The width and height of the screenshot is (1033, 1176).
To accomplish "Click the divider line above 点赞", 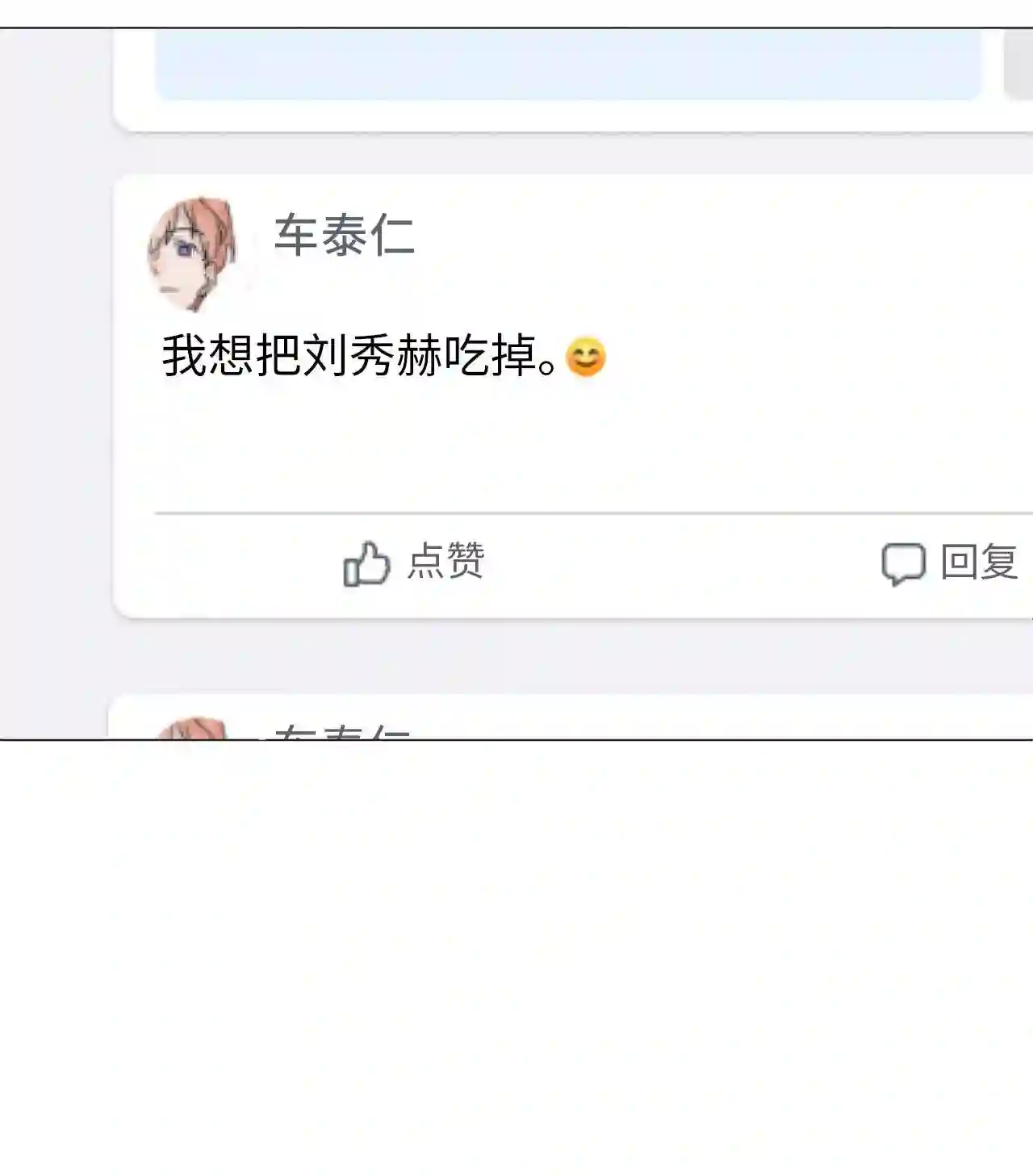I will [594, 513].
